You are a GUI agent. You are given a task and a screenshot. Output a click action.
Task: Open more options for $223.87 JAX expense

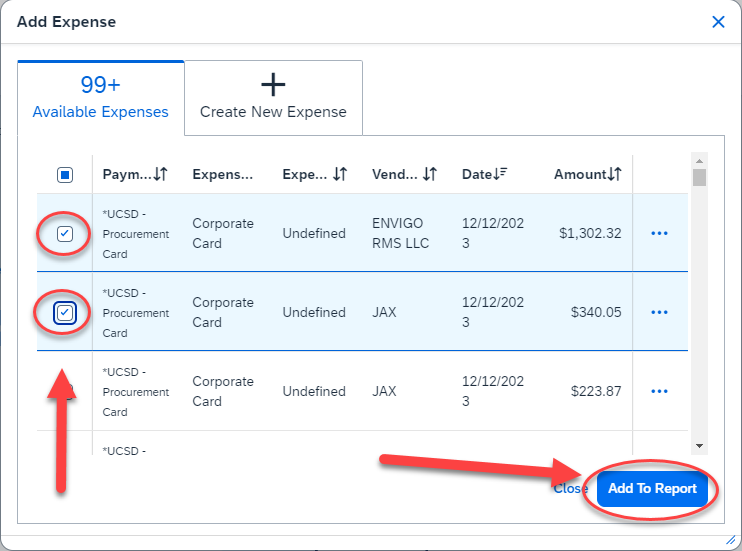pyautogui.click(x=659, y=391)
